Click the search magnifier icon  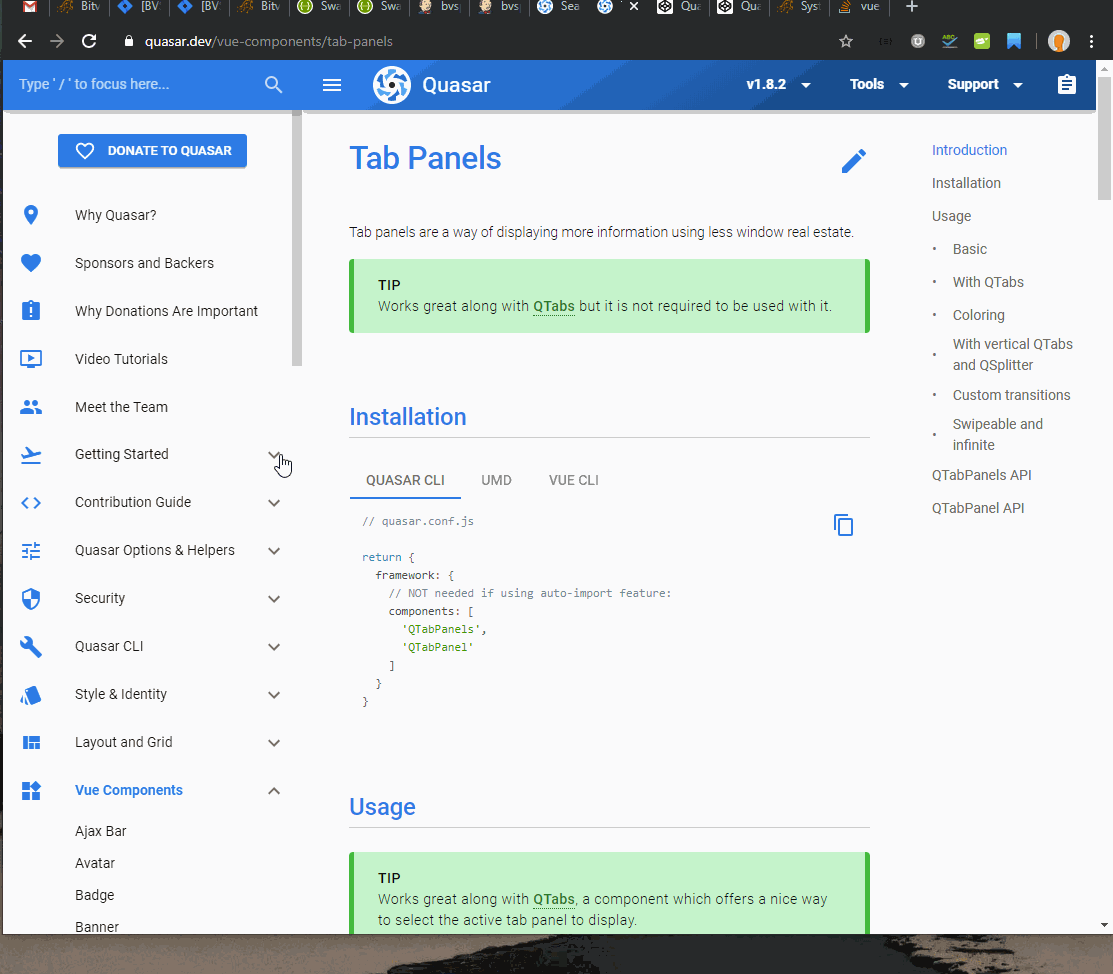(x=273, y=84)
